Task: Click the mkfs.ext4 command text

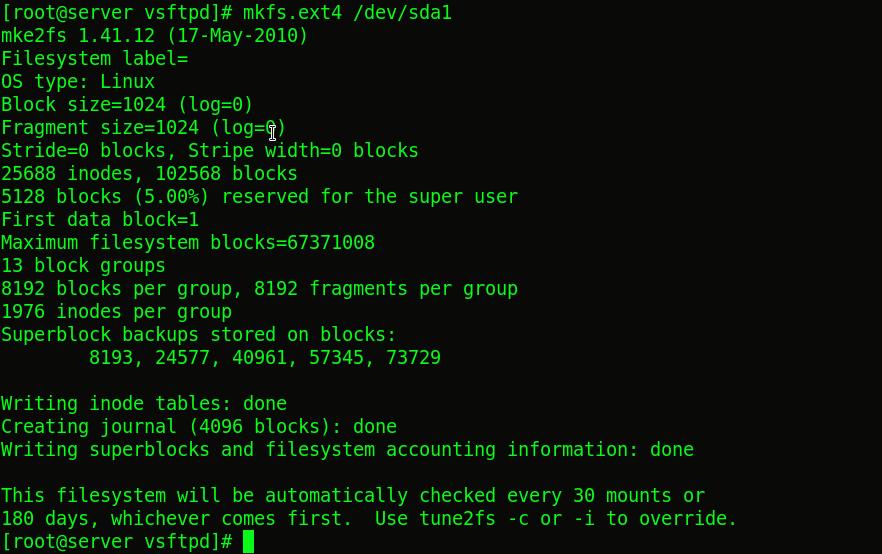Action: point(292,12)
